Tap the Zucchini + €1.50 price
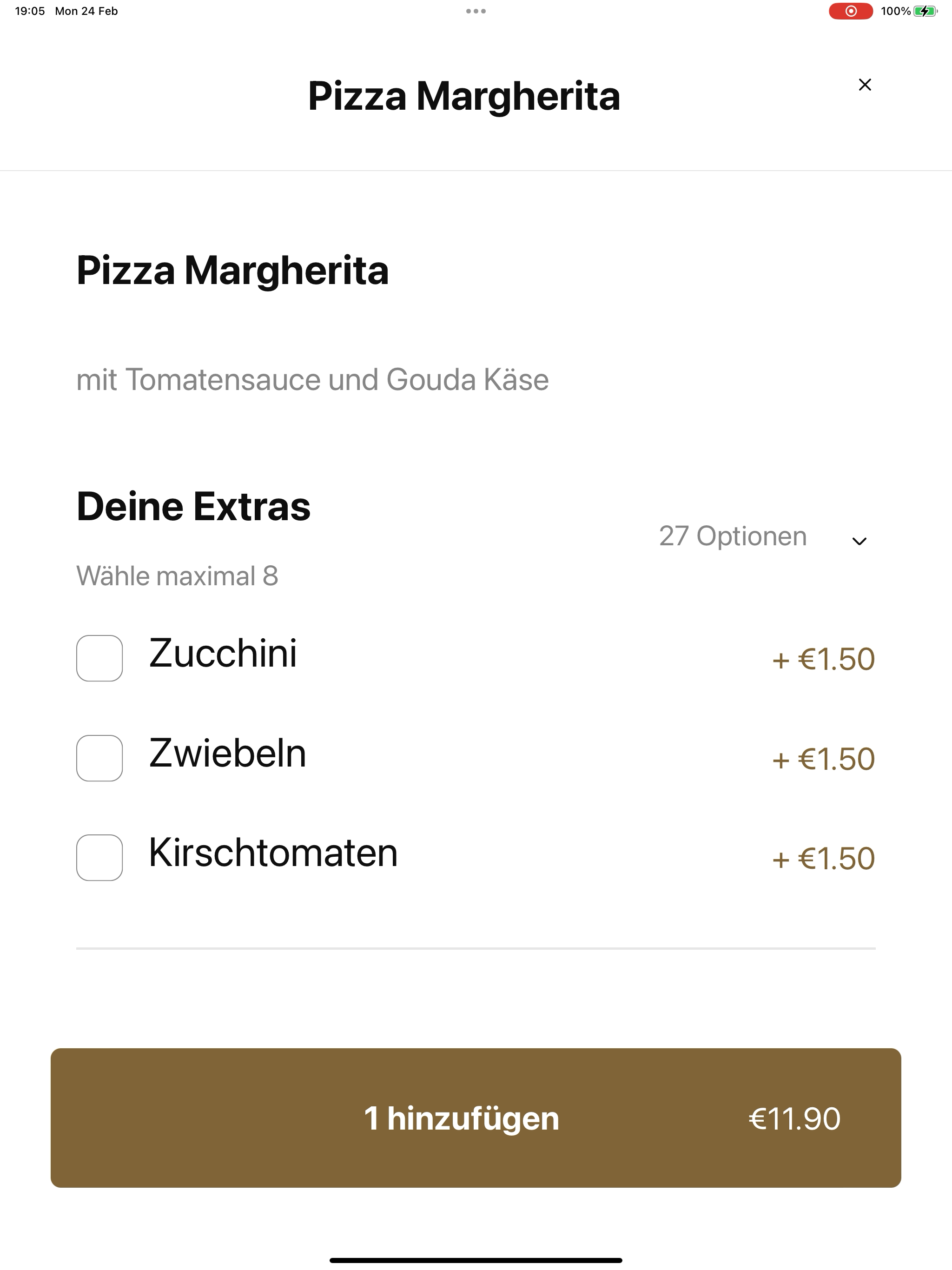 pyautogui.click(x=823, y=659)
